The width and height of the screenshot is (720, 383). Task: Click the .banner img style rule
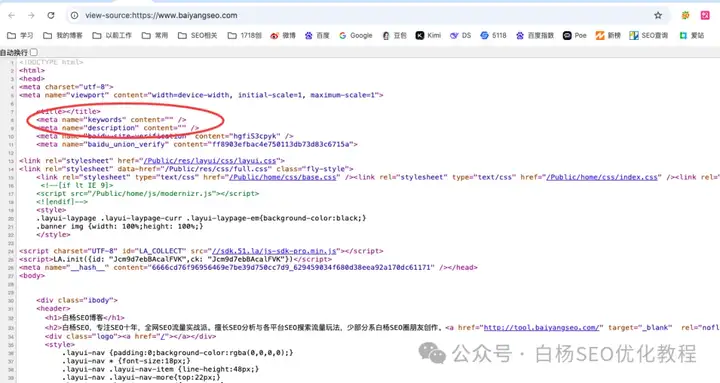[x=119, y=226]
